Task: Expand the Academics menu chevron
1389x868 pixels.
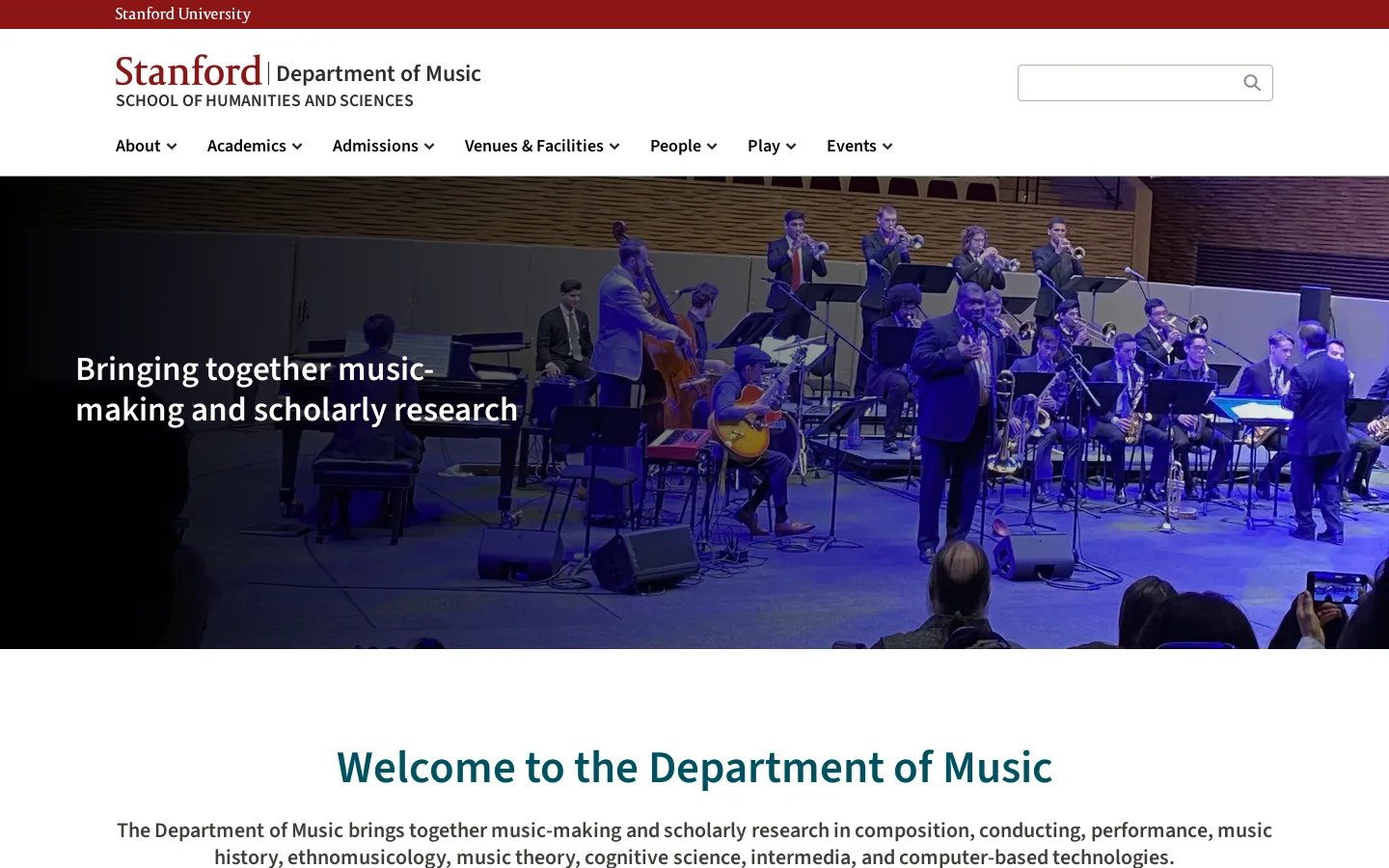Action: pyautogui.click(x=297, y=147)
